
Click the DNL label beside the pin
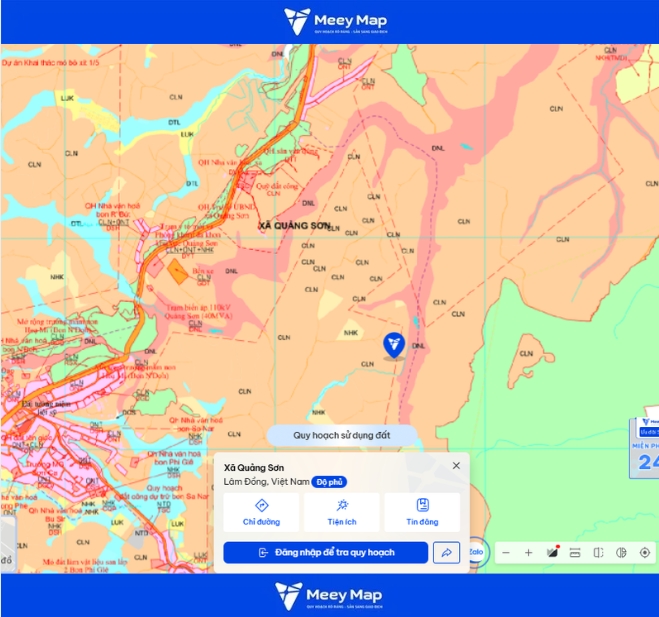(x=418, y=346)
